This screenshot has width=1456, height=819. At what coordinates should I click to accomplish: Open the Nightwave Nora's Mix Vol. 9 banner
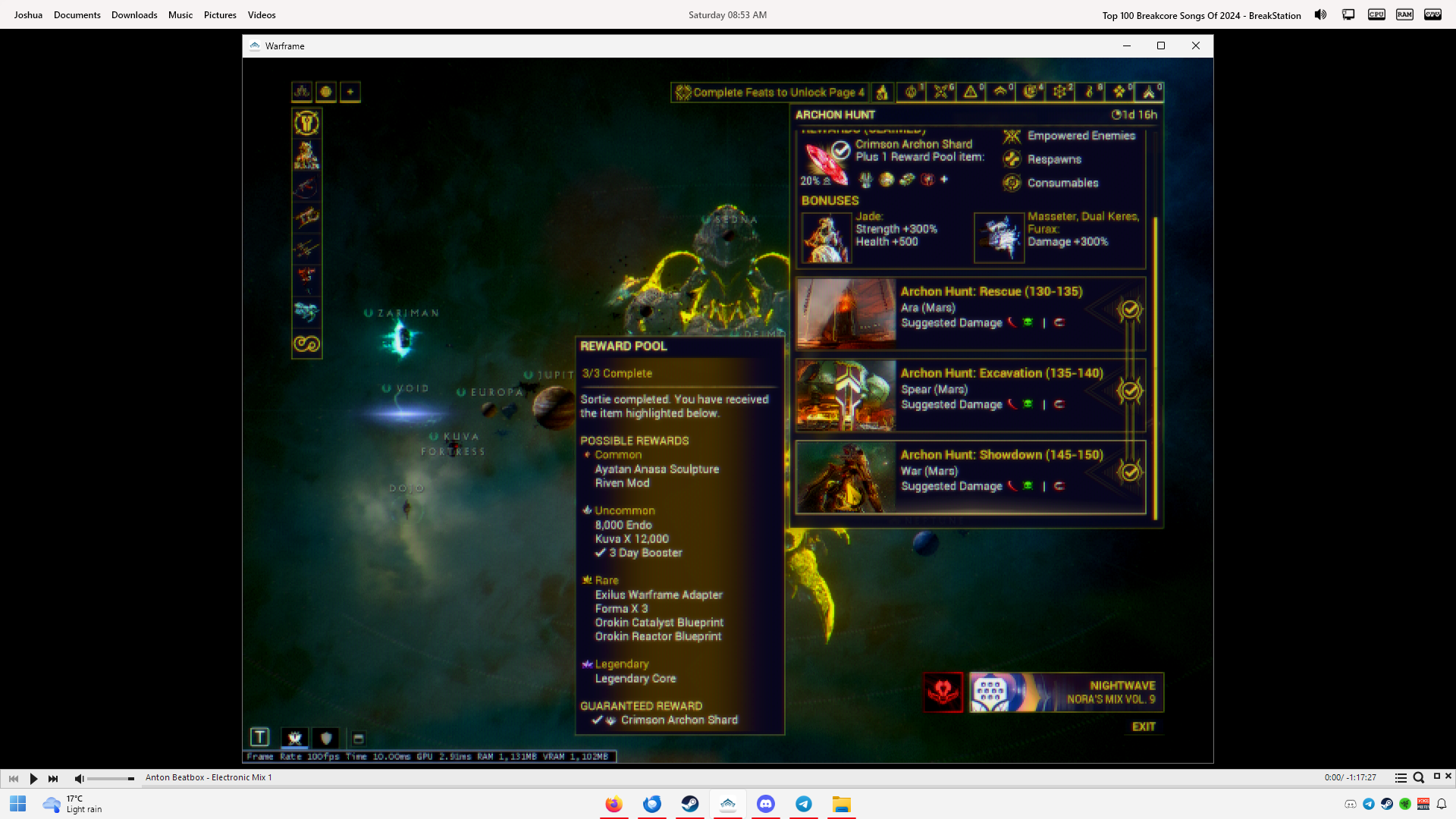pos(1066,692)
